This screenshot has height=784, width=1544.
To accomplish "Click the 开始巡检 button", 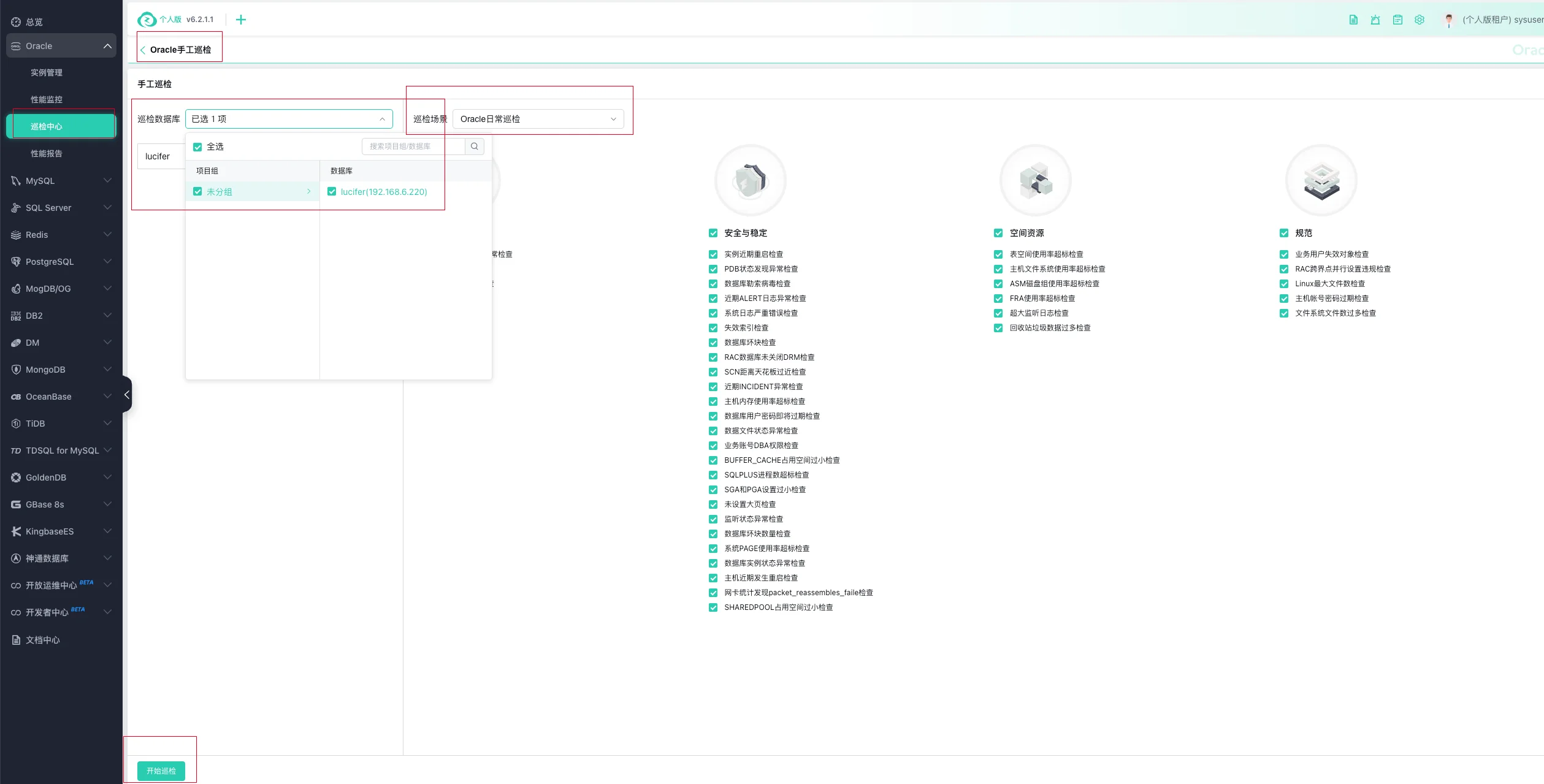I will (x=161, y=771).
